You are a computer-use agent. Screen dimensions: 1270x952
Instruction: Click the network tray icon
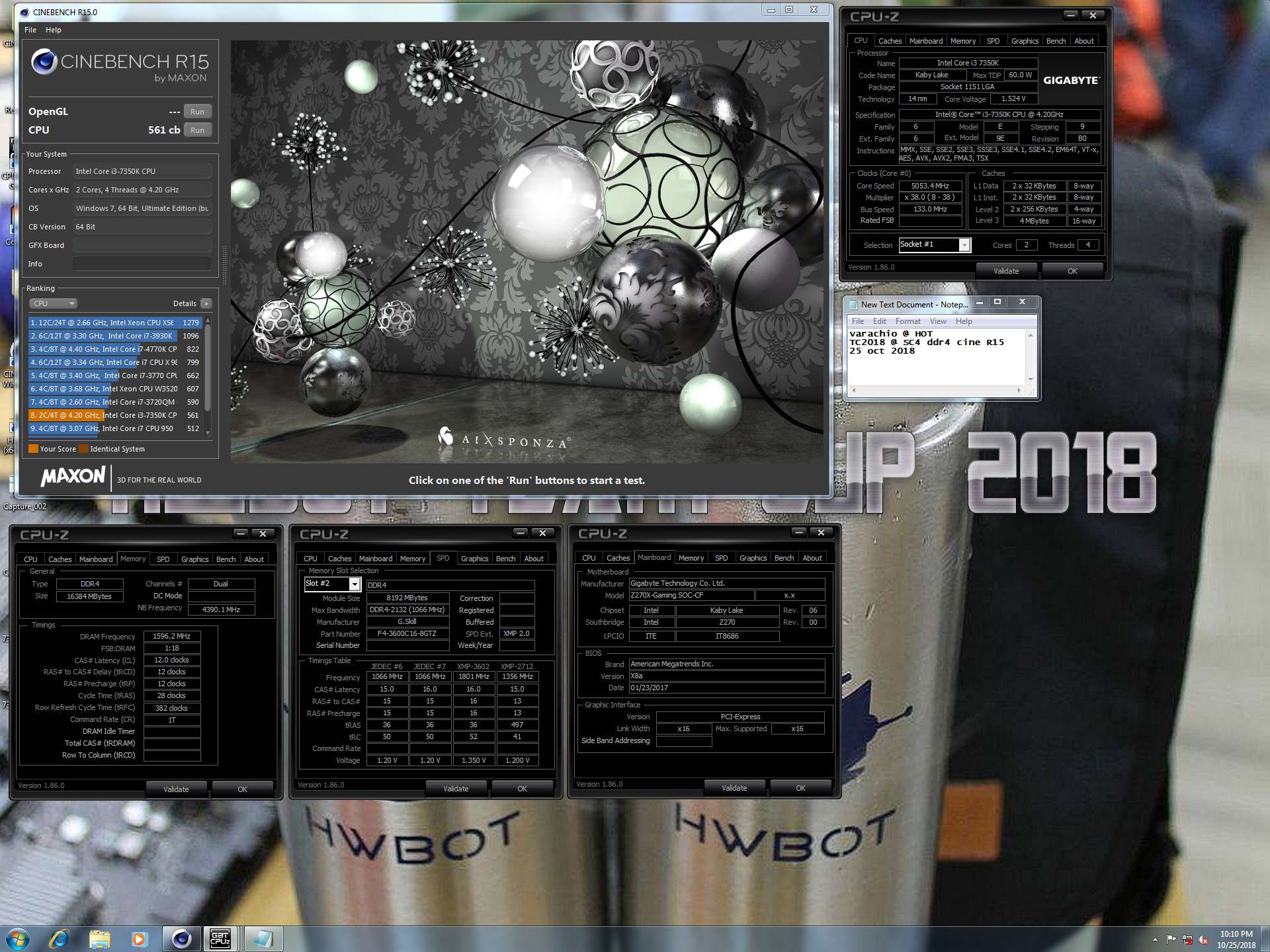1187,939
